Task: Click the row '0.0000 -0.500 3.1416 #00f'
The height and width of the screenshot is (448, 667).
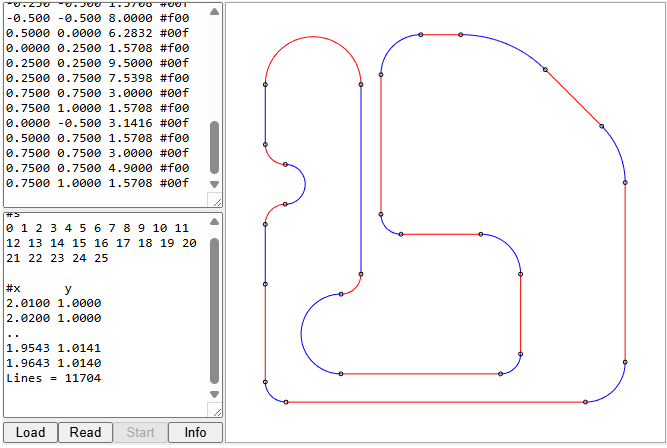Action: (x=97, y=123)
